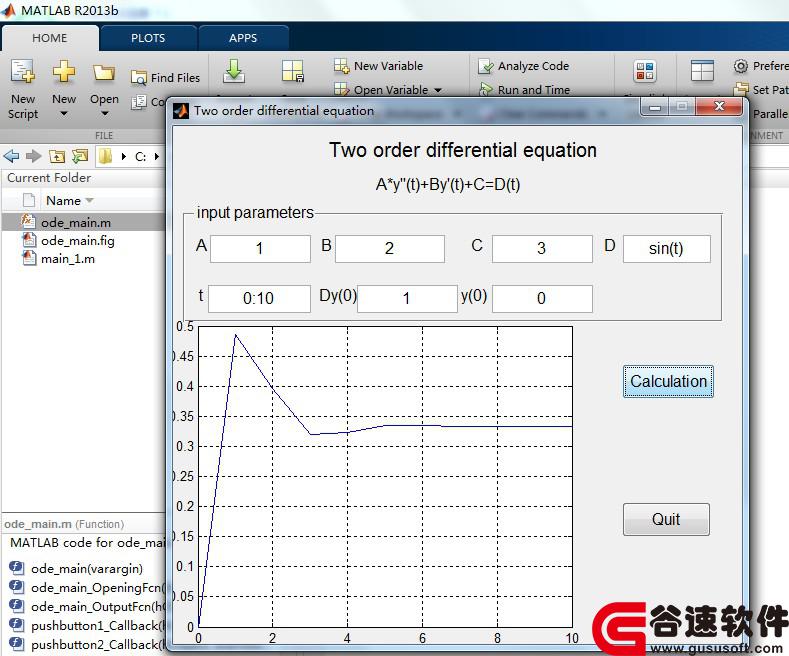Screen dimensions: 789x656
Task: Click the Set Path icon
Action: coord(741,89)
